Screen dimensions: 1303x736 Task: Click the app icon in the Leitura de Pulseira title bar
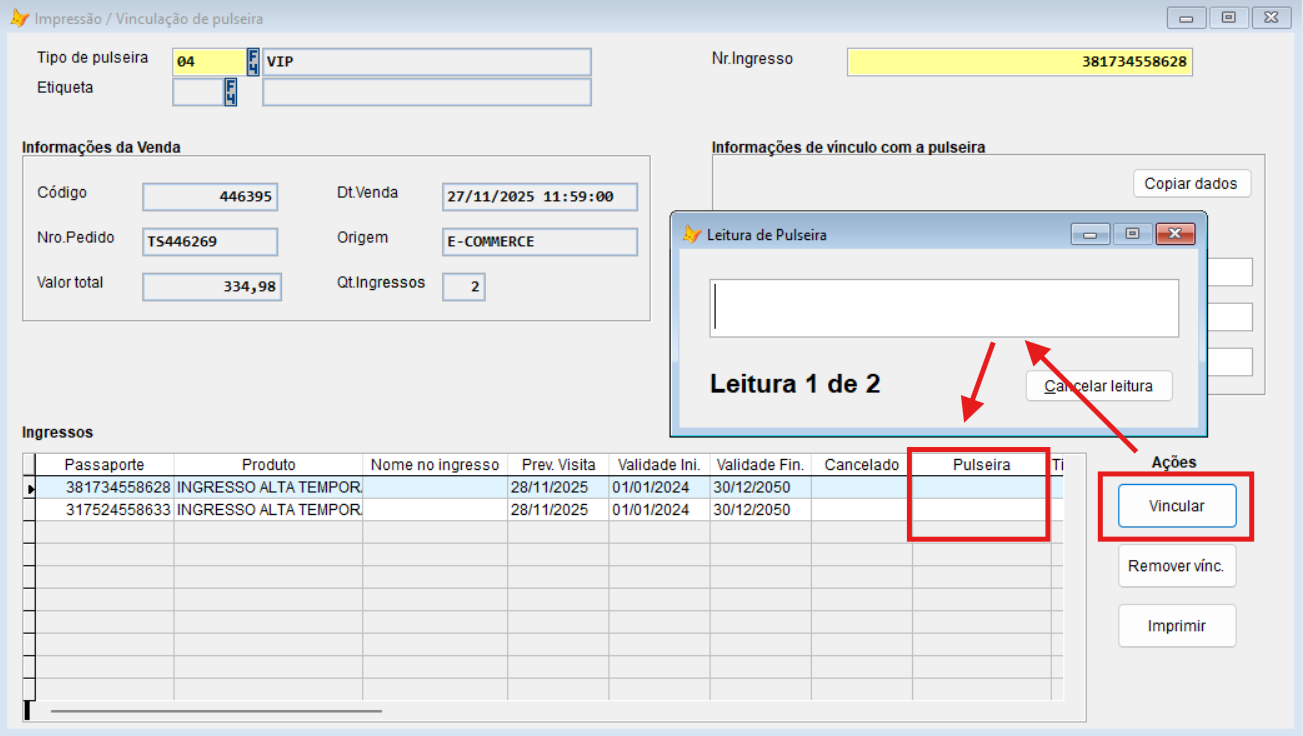[691, 234]
